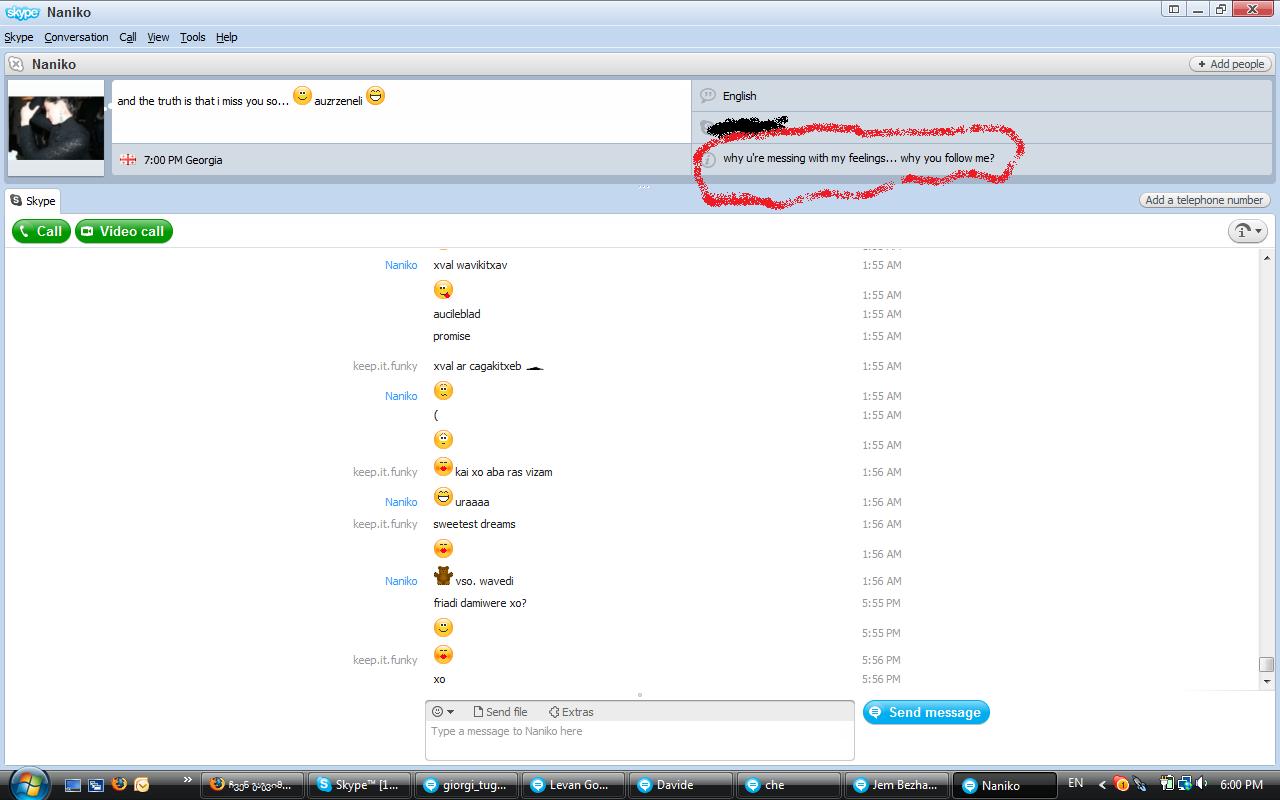The width and height of the screenshot is (1280, 800).
Task: Click the Send file button
Action: point(500,712)
